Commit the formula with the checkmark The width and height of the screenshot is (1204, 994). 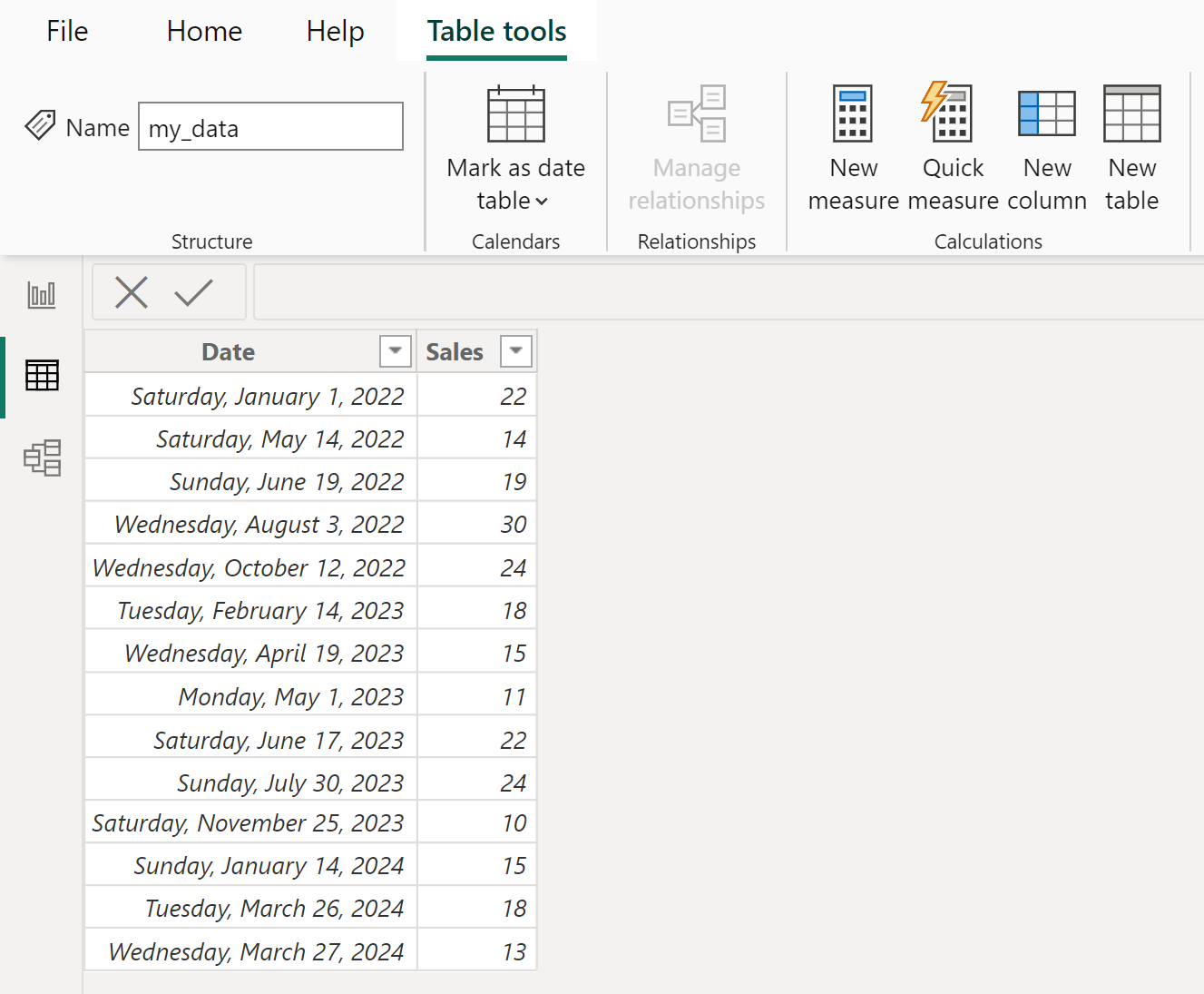pos(193,292)
